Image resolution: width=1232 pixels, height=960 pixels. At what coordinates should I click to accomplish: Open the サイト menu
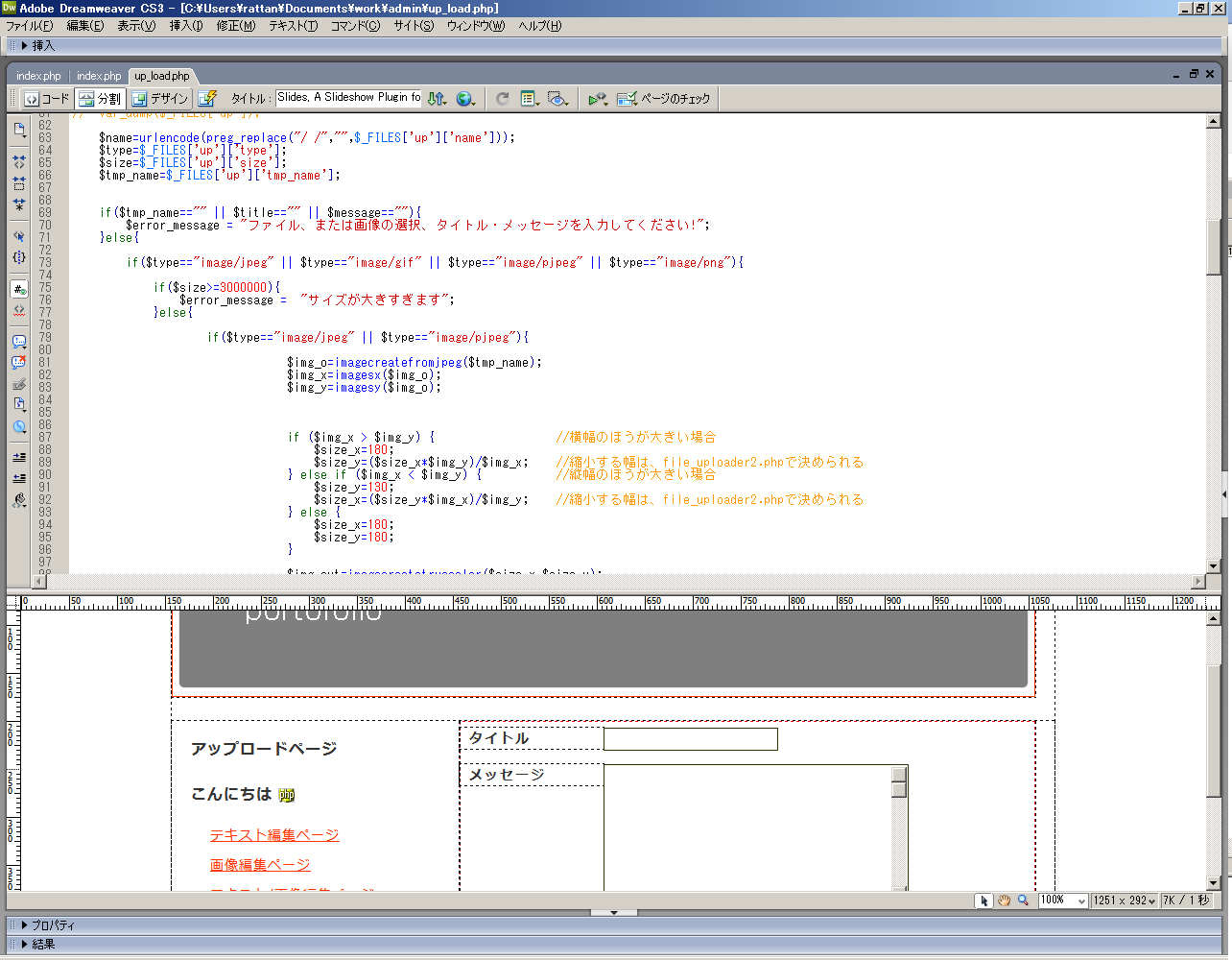[x=413, y=26]
